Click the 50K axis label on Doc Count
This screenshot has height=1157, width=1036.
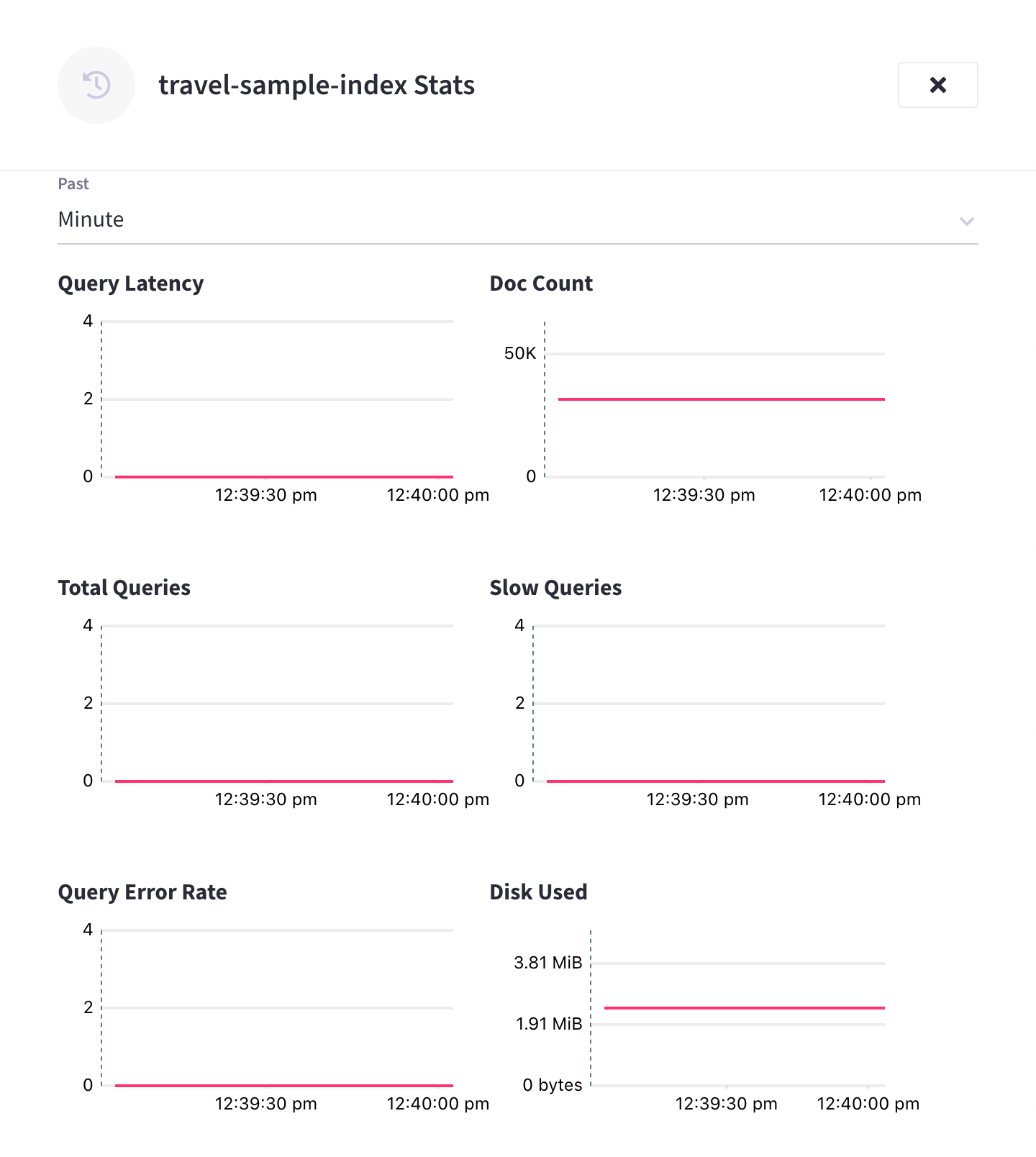[x=519, y=353]
